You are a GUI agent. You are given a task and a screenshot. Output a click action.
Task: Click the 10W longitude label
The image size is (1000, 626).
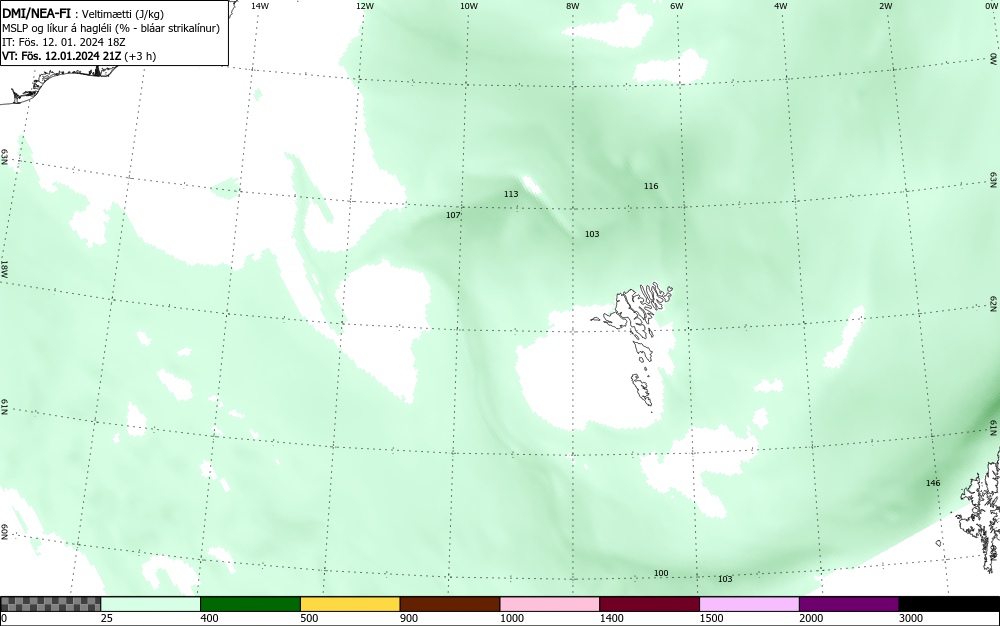[x=469, y=6]
